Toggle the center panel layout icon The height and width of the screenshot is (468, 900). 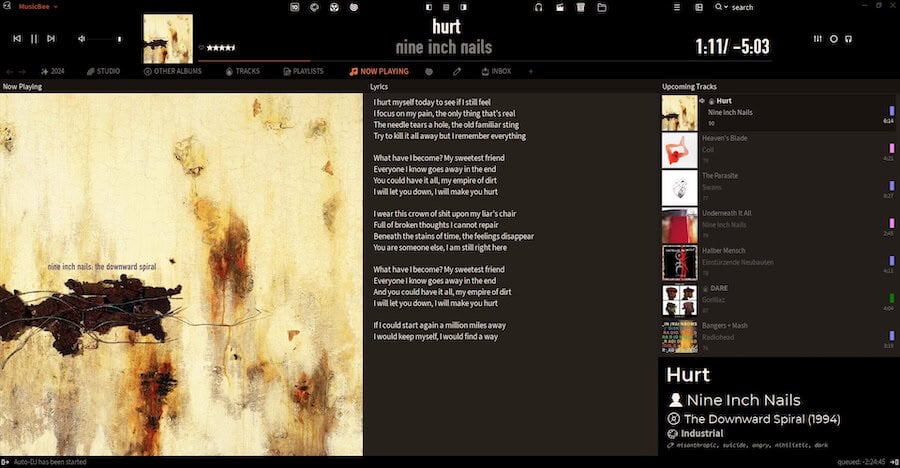[446, 7]
